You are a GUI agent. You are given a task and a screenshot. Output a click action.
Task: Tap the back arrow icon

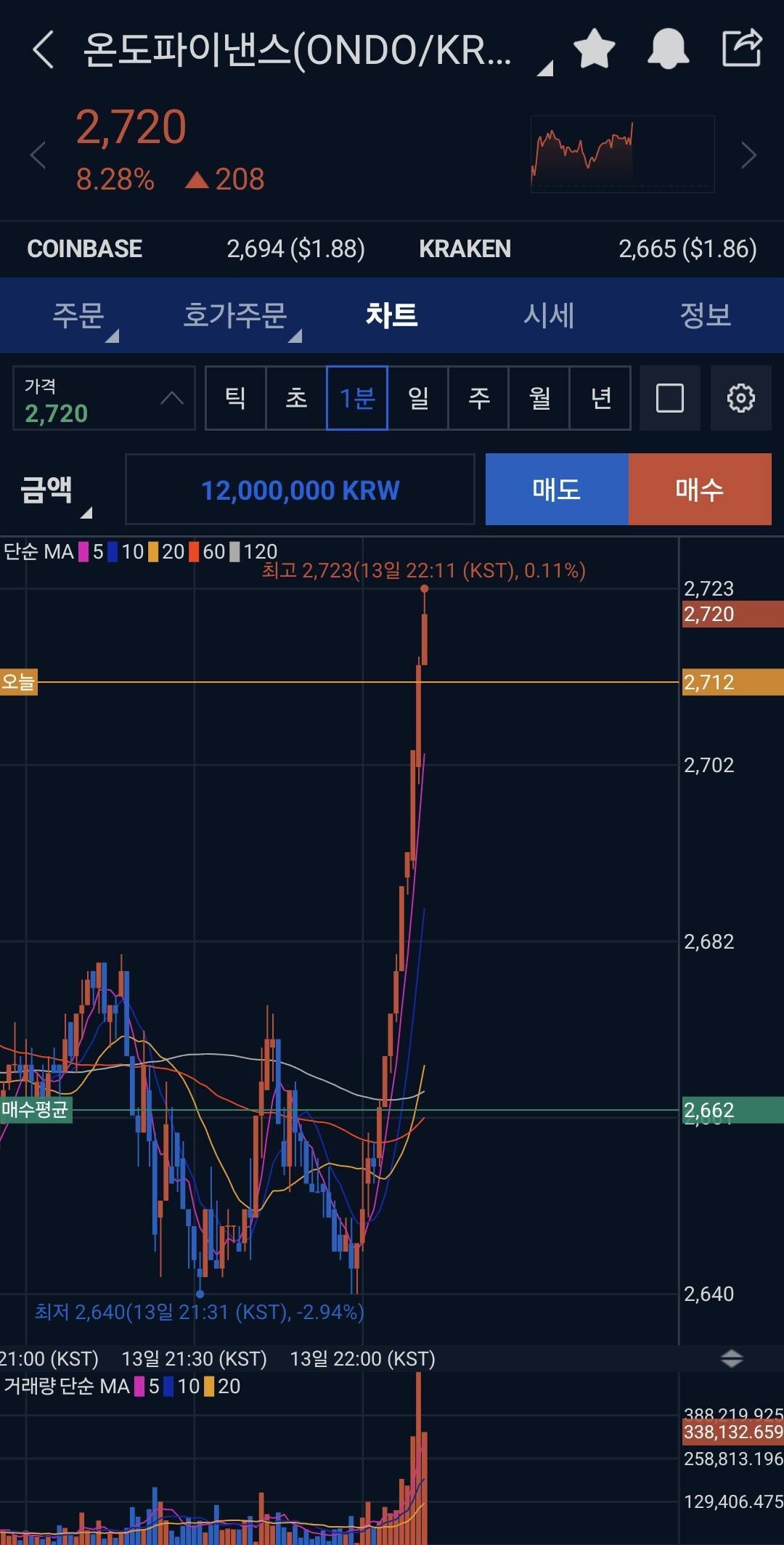[x=44, y=49]
